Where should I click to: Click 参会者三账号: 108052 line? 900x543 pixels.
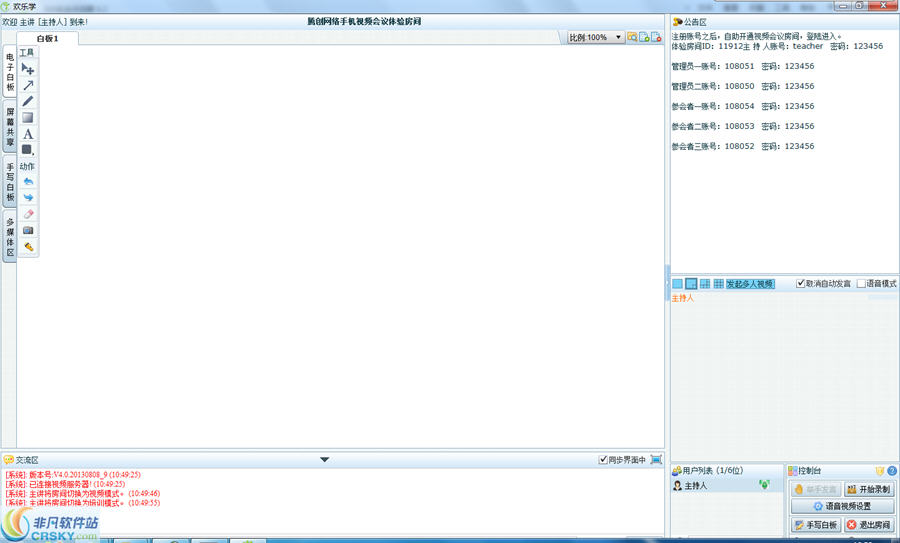coord(743,146)
